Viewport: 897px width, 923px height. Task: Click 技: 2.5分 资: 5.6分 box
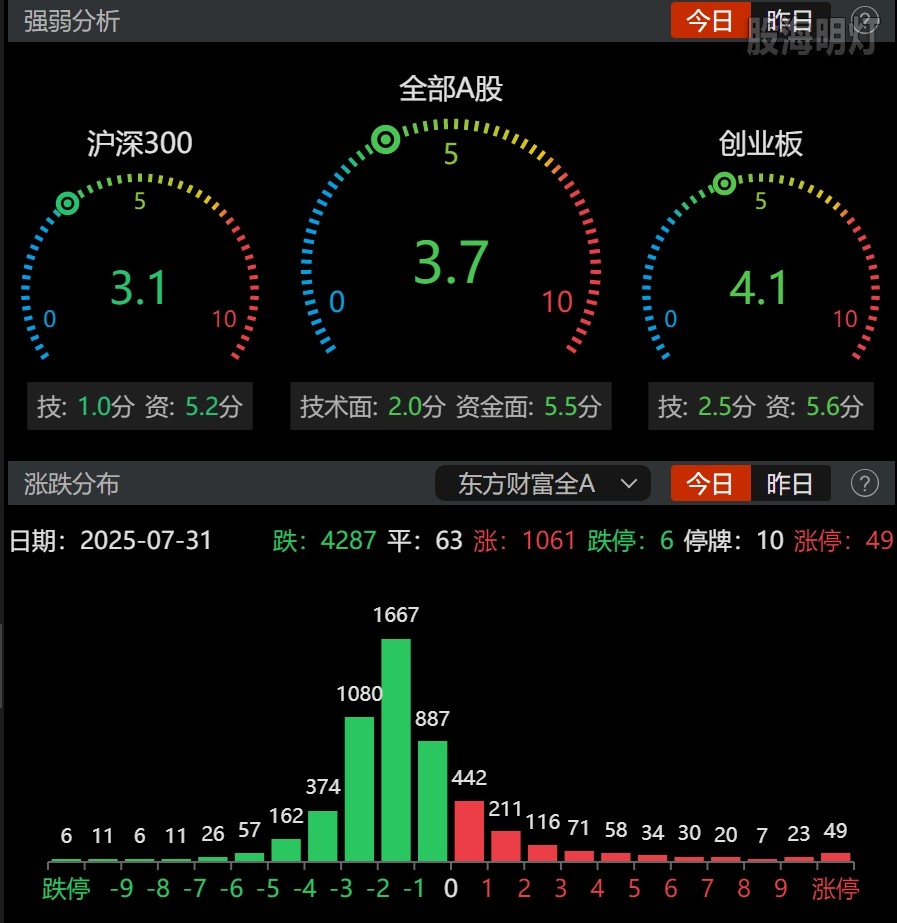pyautogui.click(x=760, y=406)
